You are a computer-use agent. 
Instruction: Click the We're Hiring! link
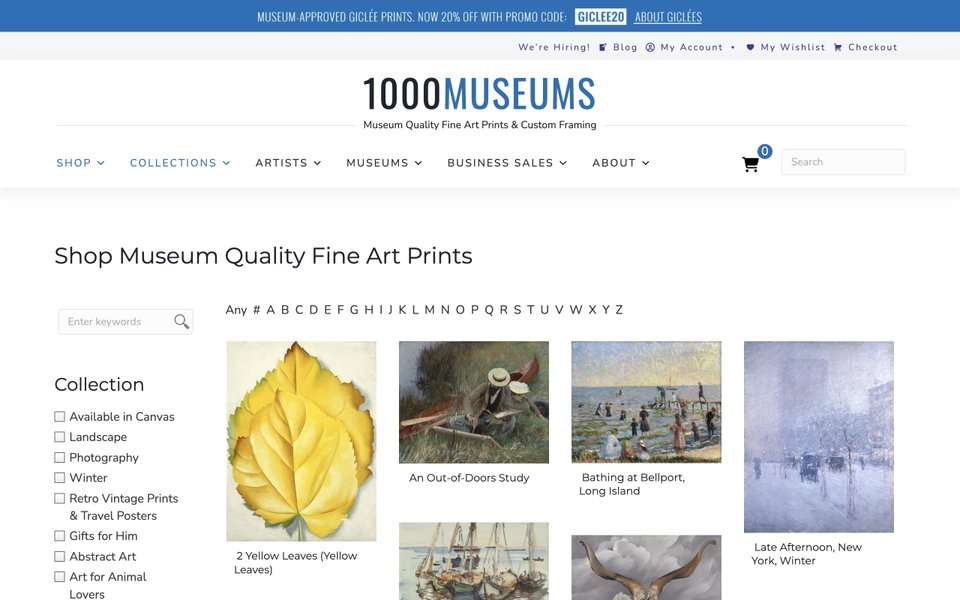(x=554, y=47)
